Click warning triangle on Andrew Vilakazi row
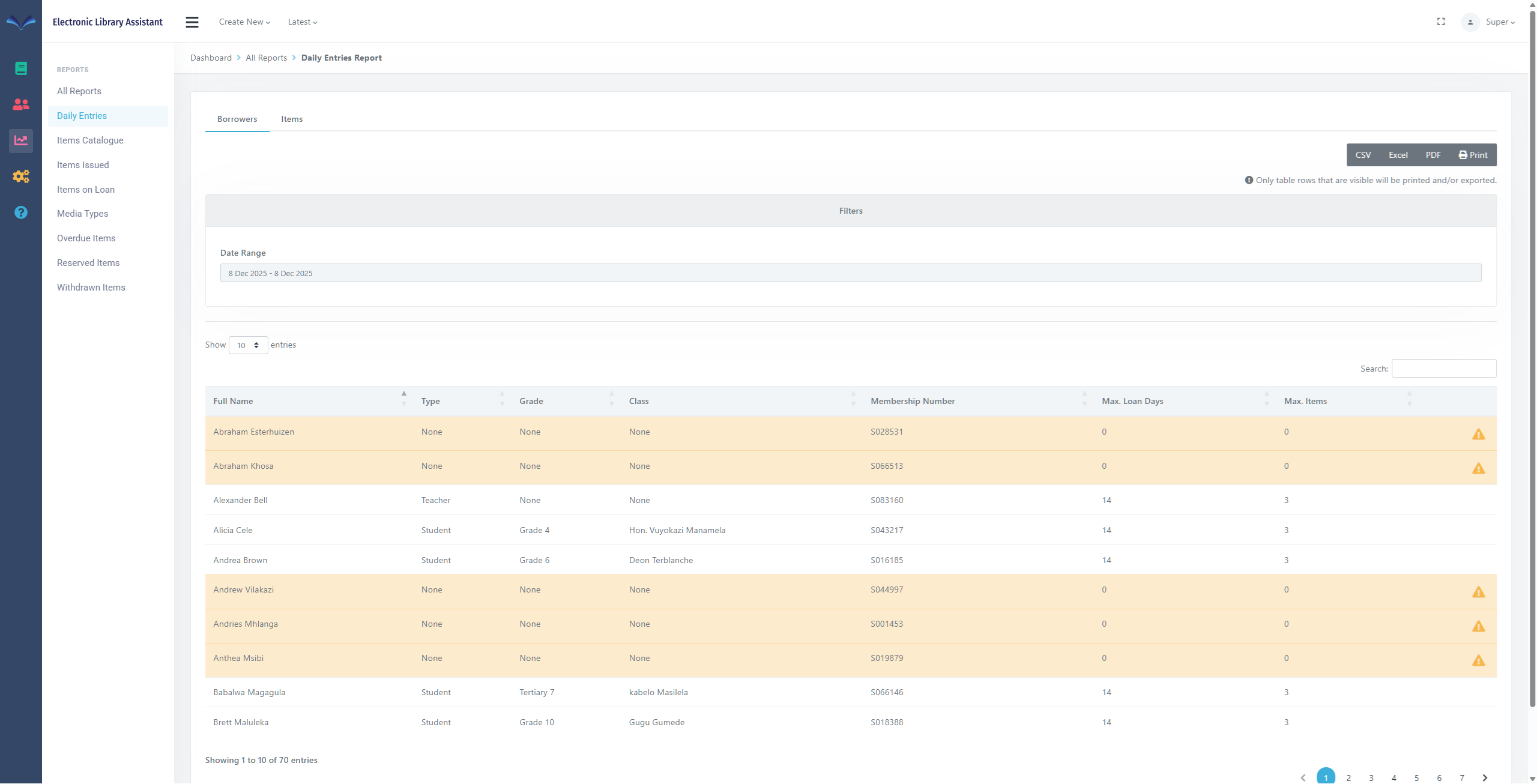This screenshot has width=1537, height=784. tap(1478, 593)
